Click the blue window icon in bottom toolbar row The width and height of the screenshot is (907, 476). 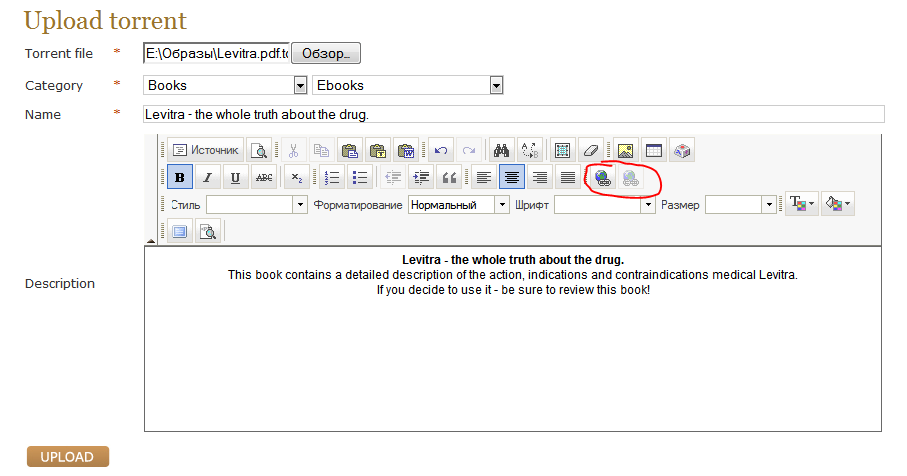[180, 231]
